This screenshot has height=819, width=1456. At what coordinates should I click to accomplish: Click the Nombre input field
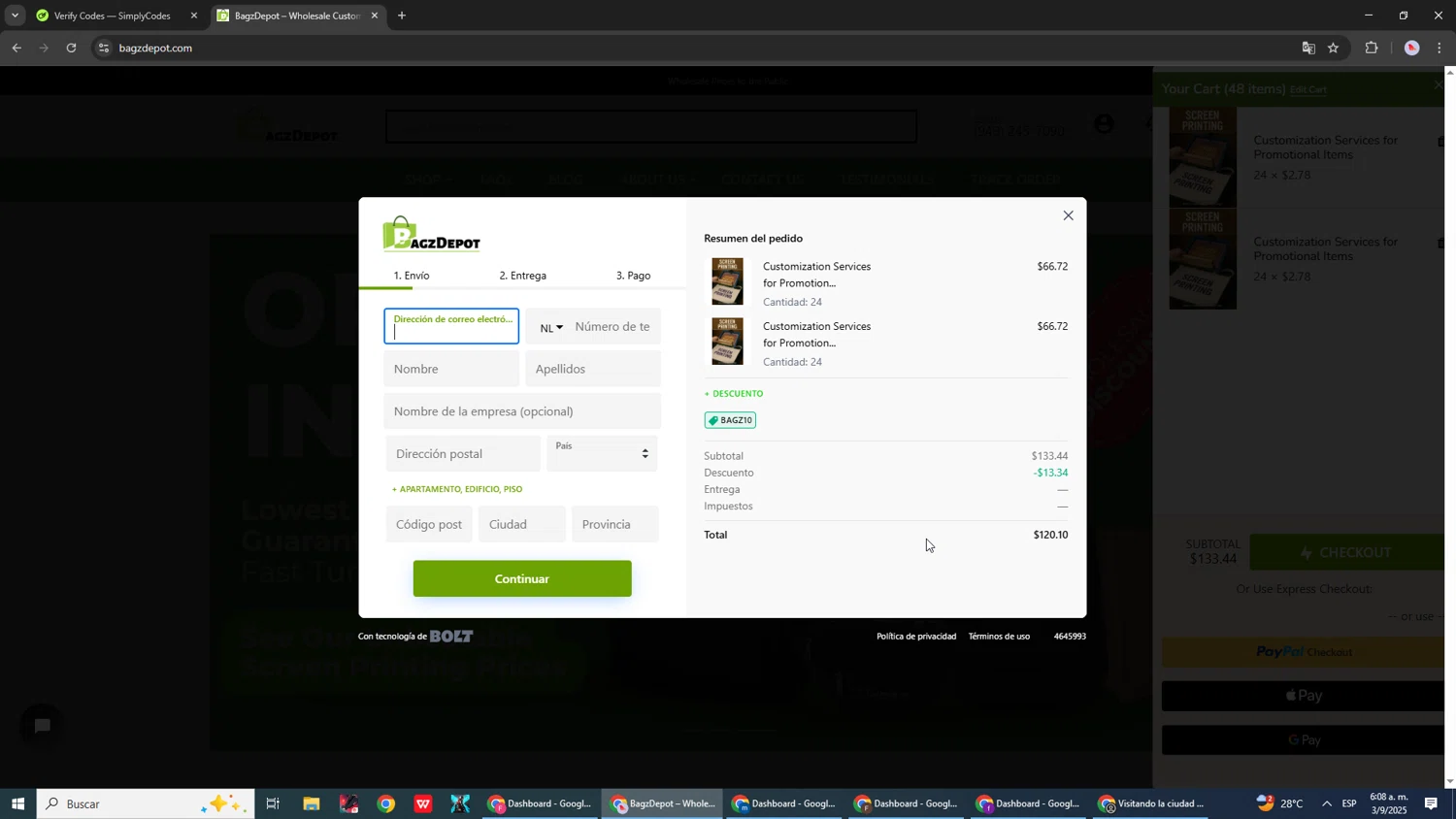pyautogui.click(x=451, y=369)
